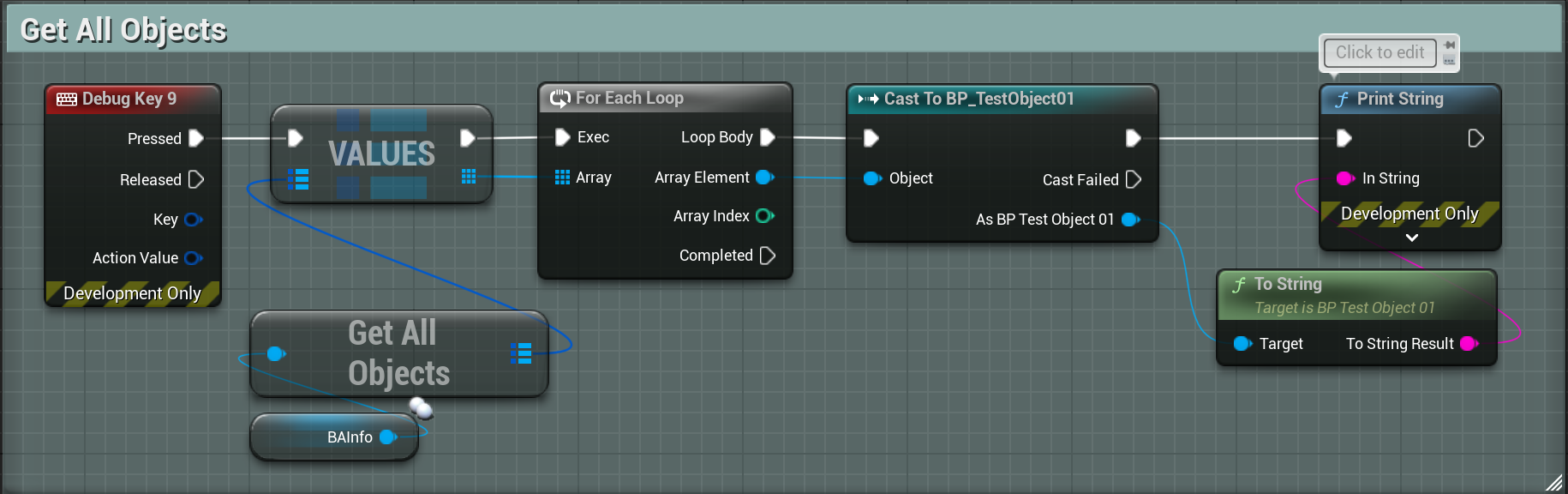Click the Array Index output pin

tap(765, 216)
